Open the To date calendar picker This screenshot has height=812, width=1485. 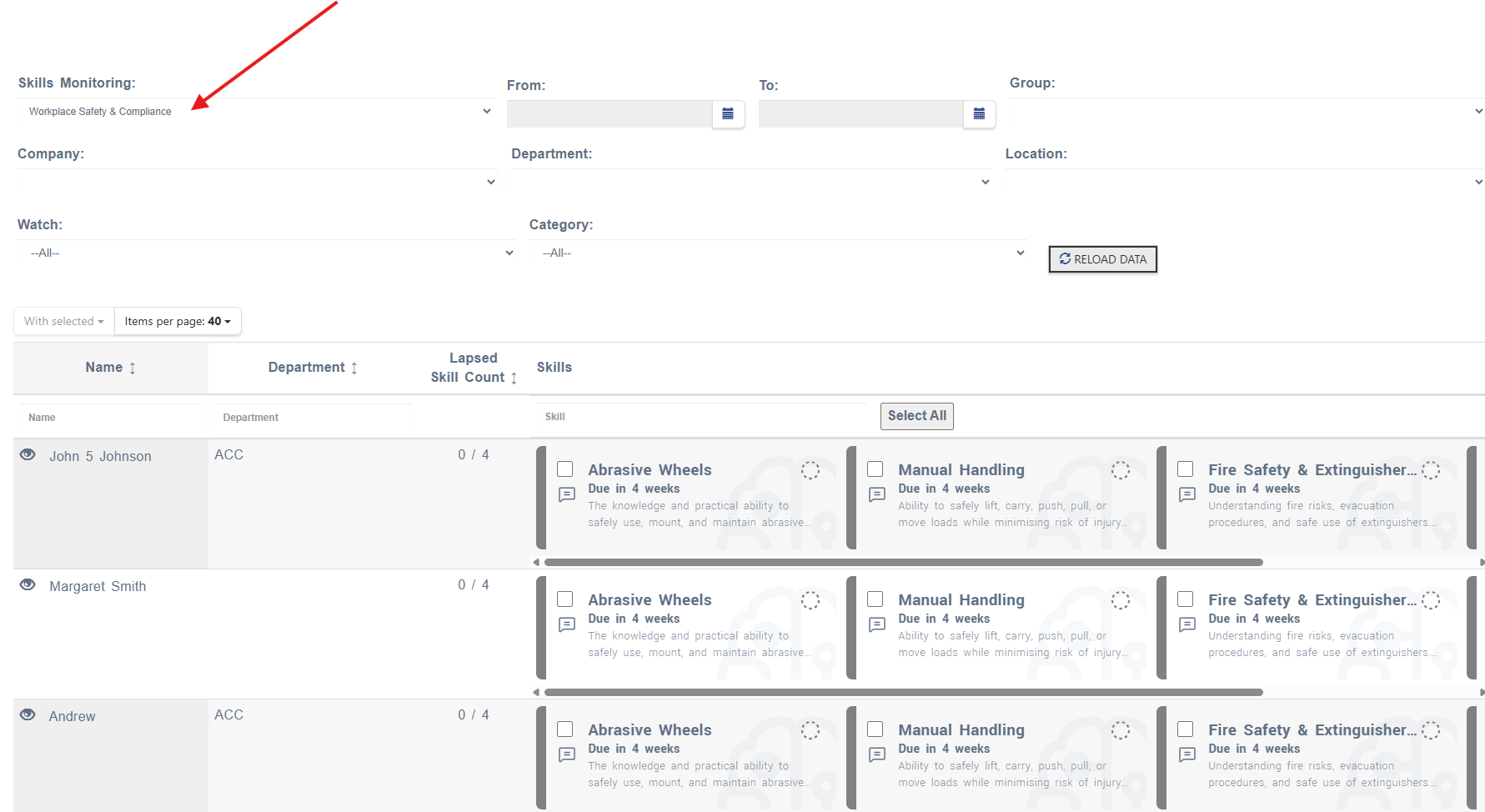979,114
